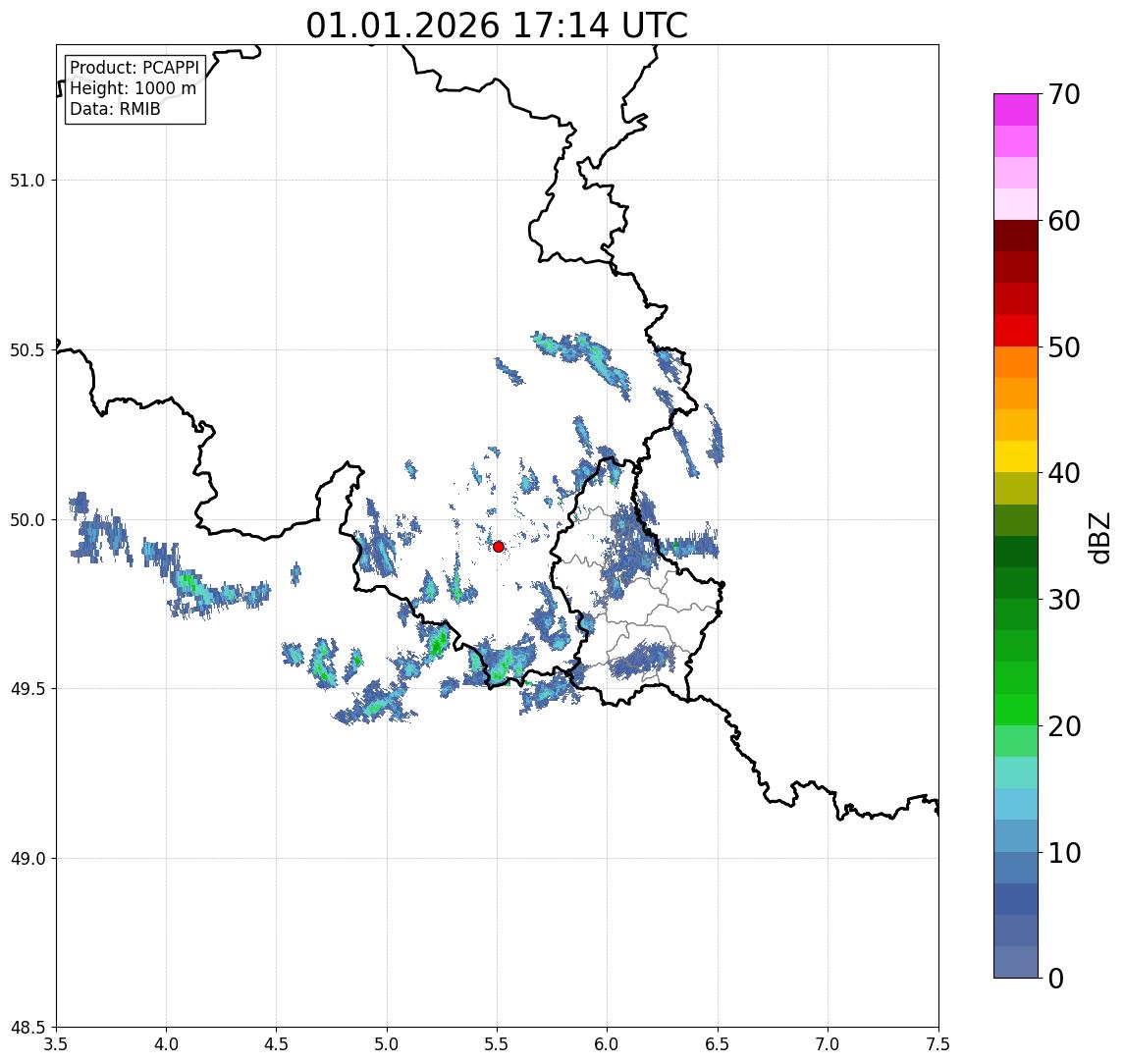Click the longitude axis label 6.5
The width and height of the screenshot is (1124, 1064).
tap(718, 1043)
